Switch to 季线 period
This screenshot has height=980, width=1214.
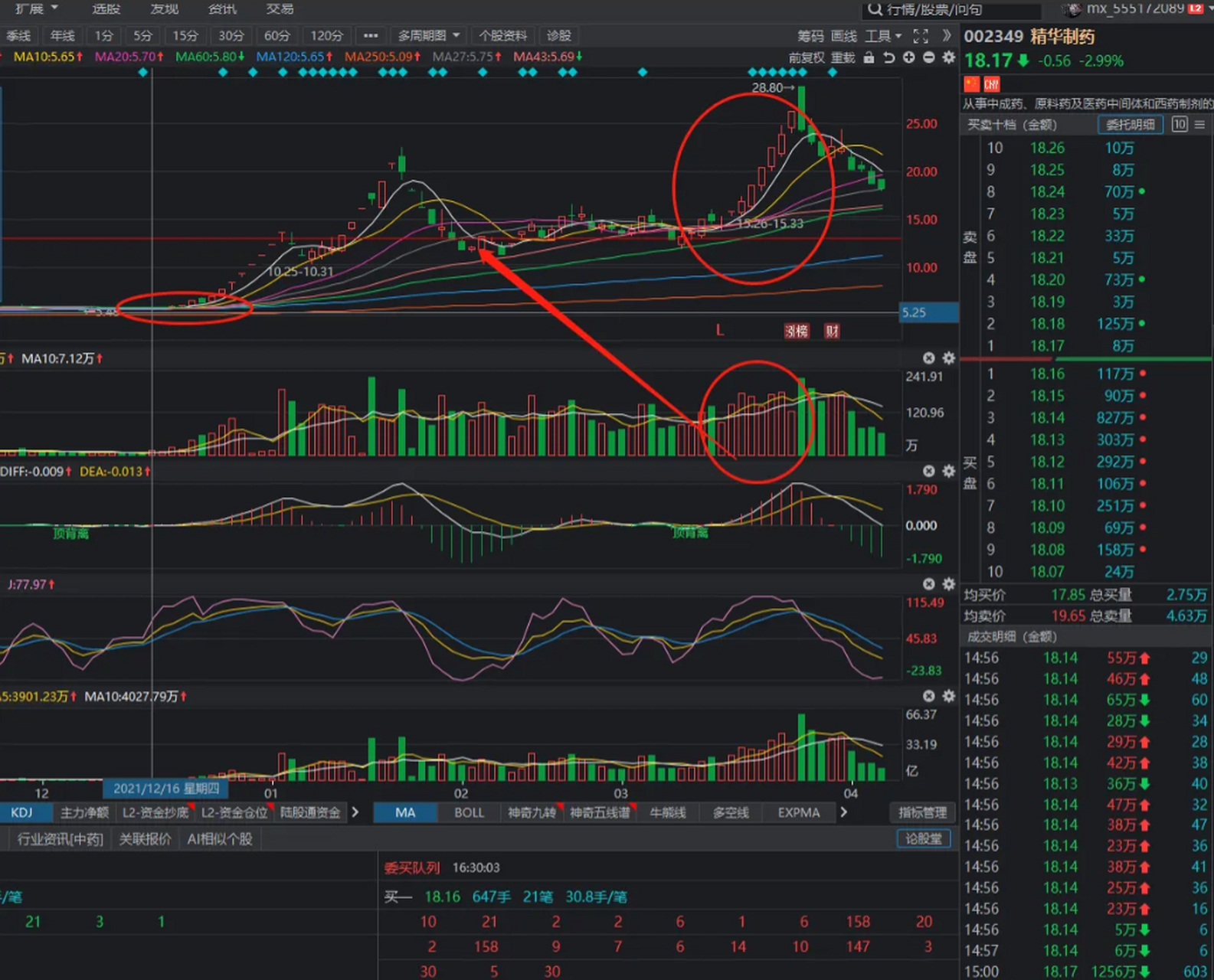[18, 36]
